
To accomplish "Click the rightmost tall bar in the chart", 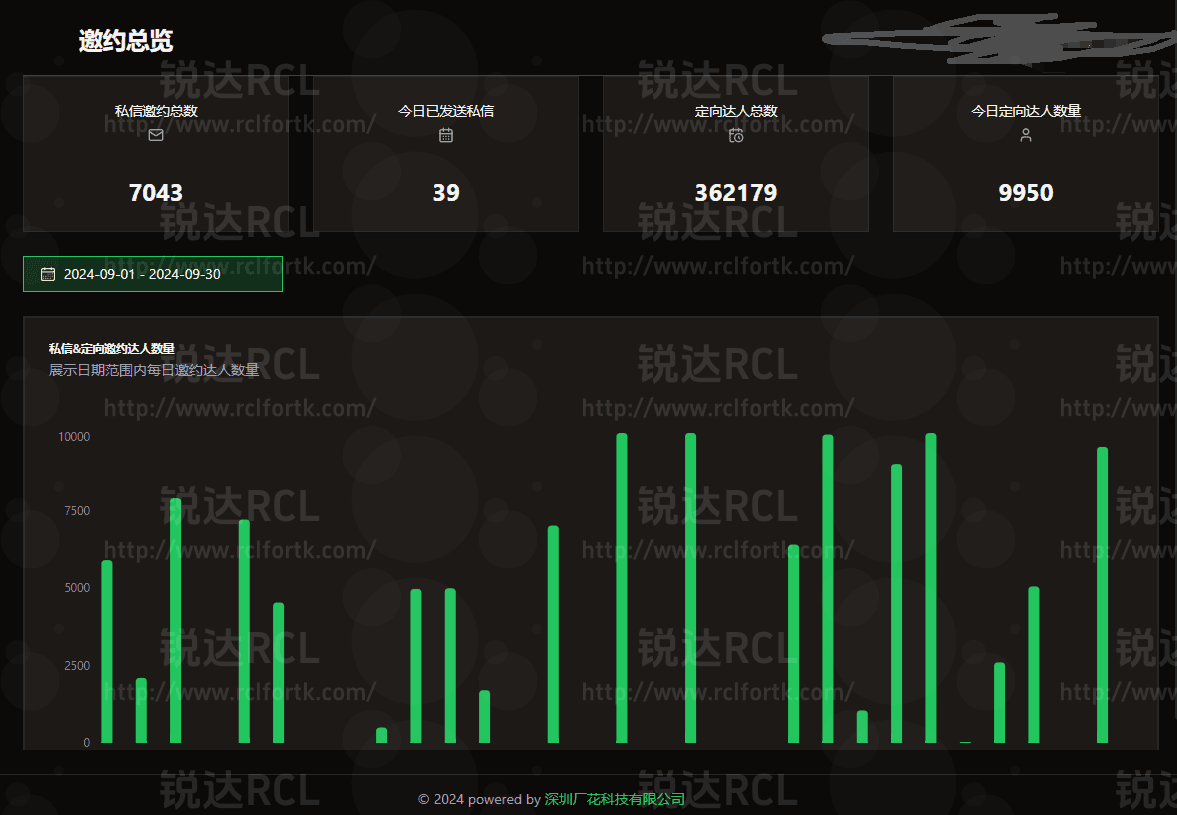I will click(x=1103, y=595).
